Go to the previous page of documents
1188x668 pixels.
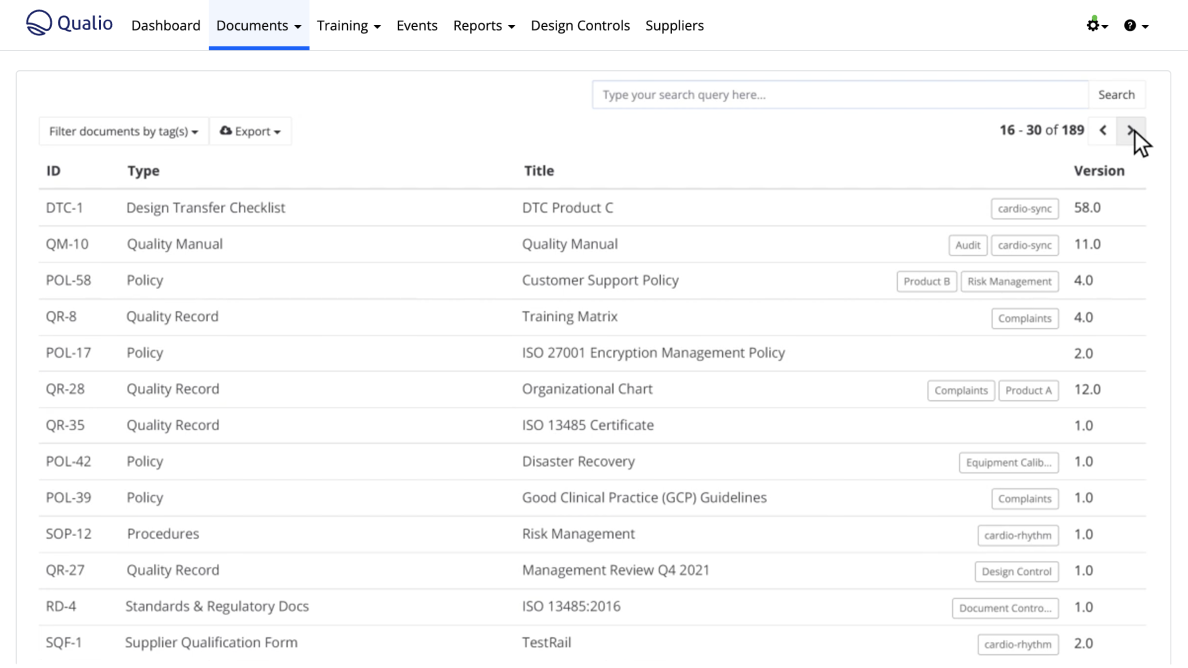[x=1103, y=130]
